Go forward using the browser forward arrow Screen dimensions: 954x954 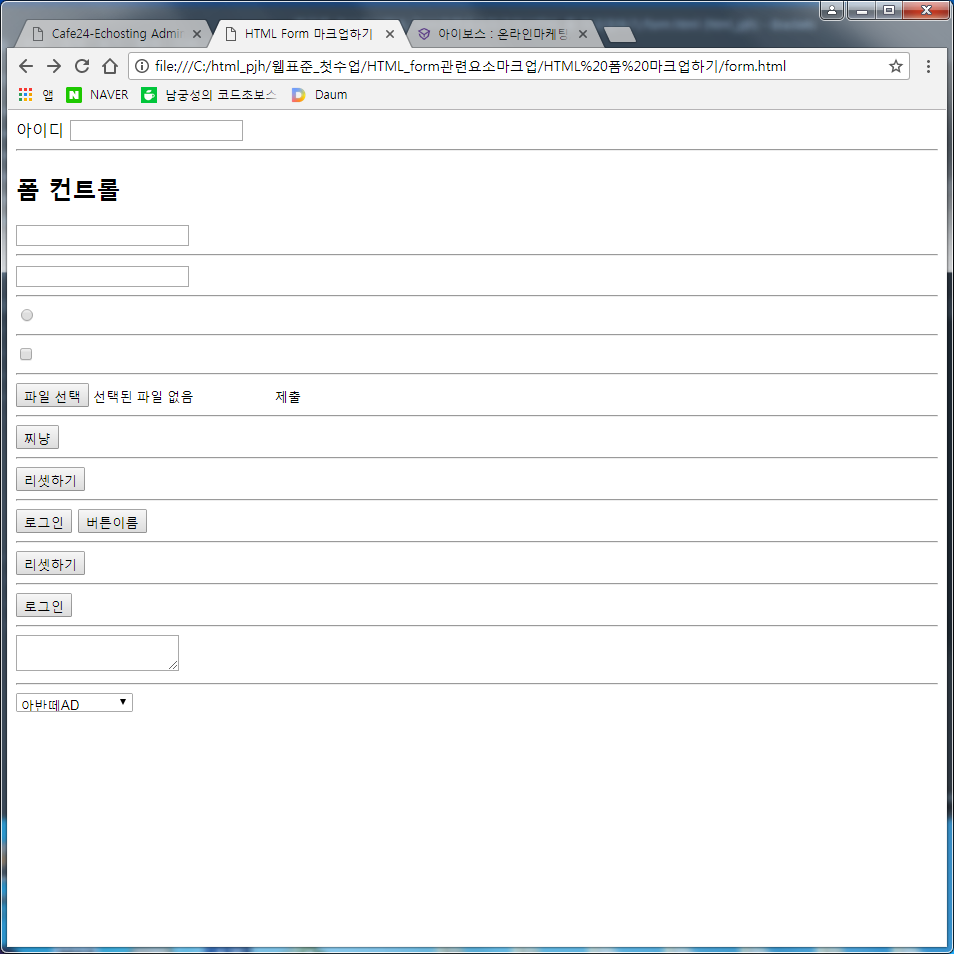click(54, 66)
